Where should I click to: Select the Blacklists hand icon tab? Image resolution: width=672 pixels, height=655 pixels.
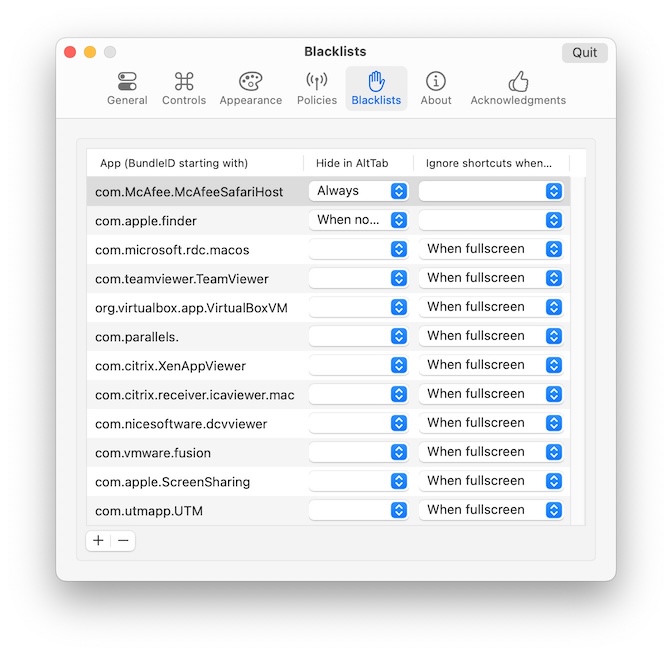(376, 88)
